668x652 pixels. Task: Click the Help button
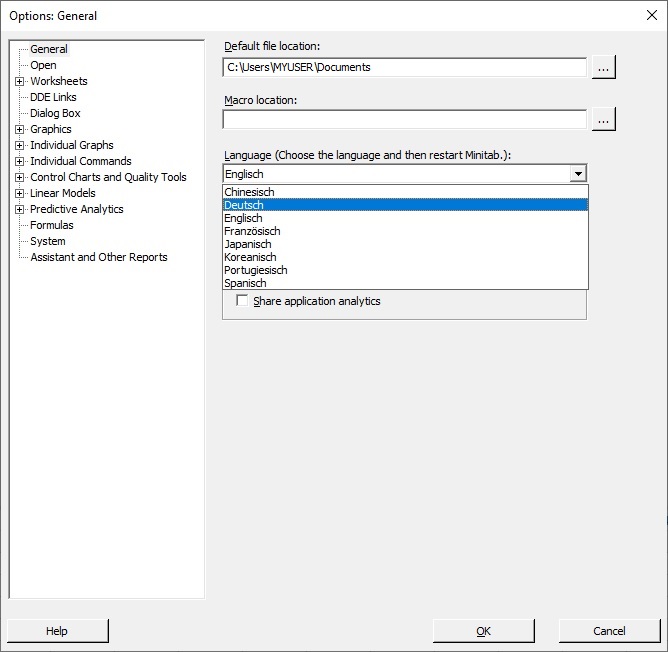point(58,631)
